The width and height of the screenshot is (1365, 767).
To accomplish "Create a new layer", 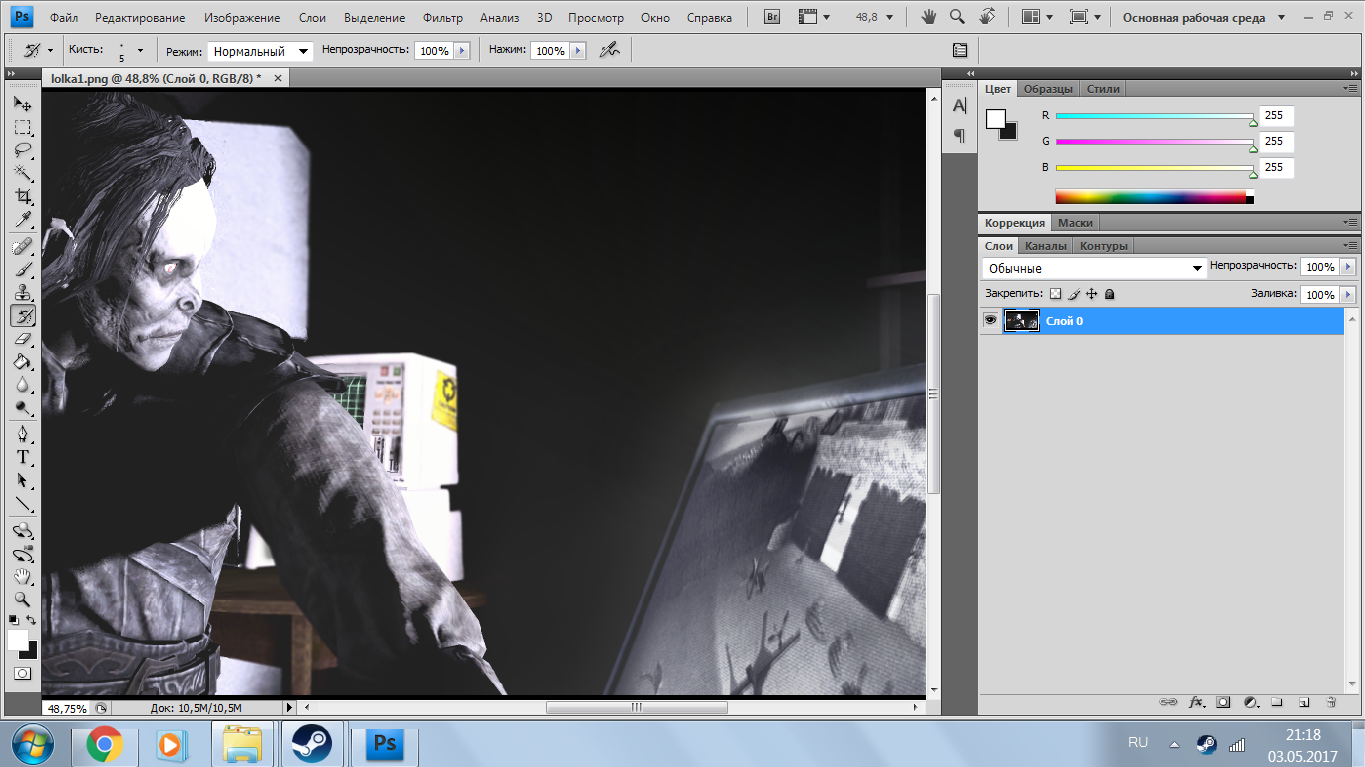I will coord(1304,703).
